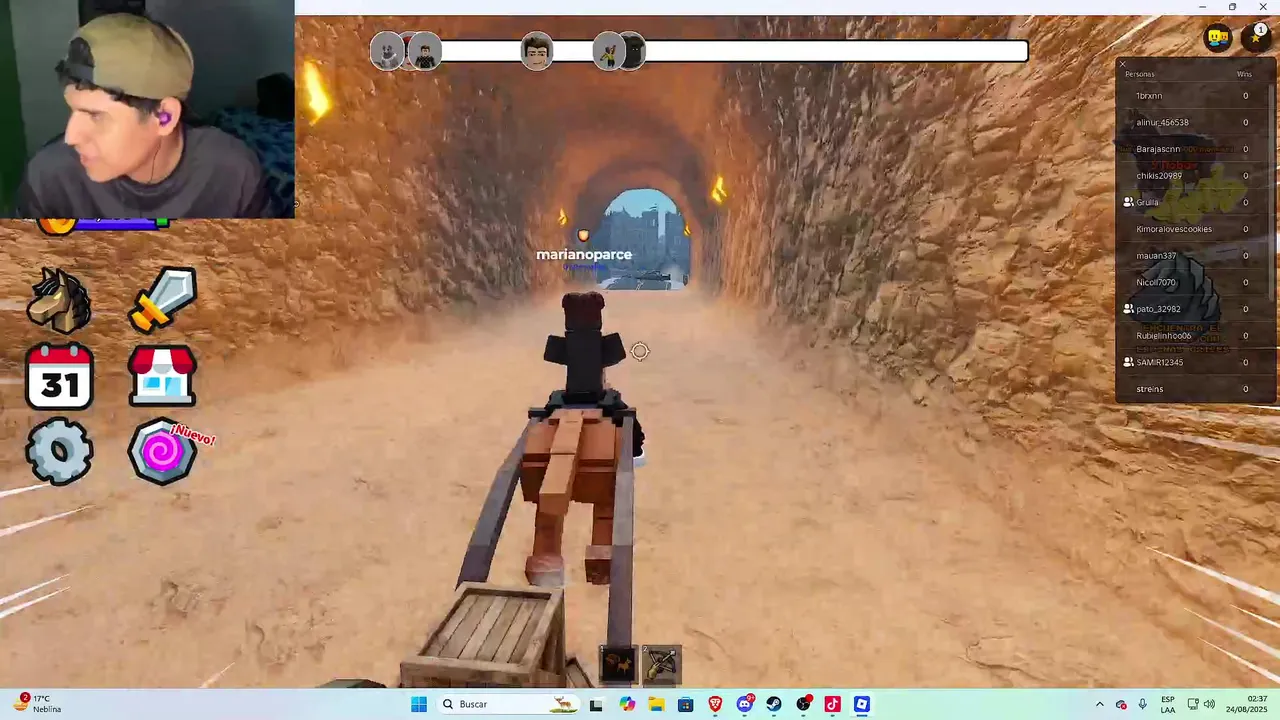Viewport: 1280px width, 720px height.
Task: Click the streamer webcam overlay
Action: click(147, 109)
